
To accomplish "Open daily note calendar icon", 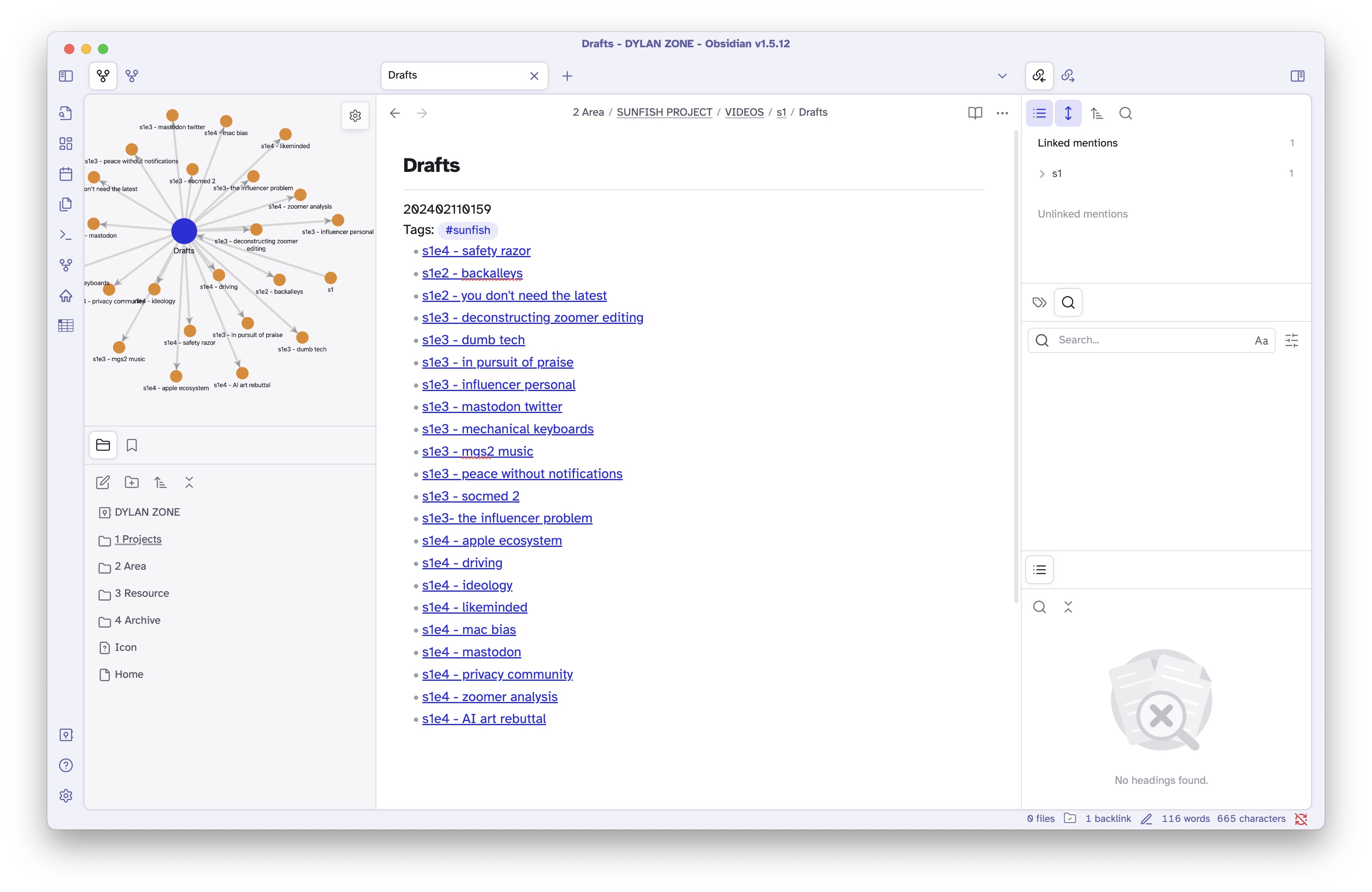I will pos(66,174).
